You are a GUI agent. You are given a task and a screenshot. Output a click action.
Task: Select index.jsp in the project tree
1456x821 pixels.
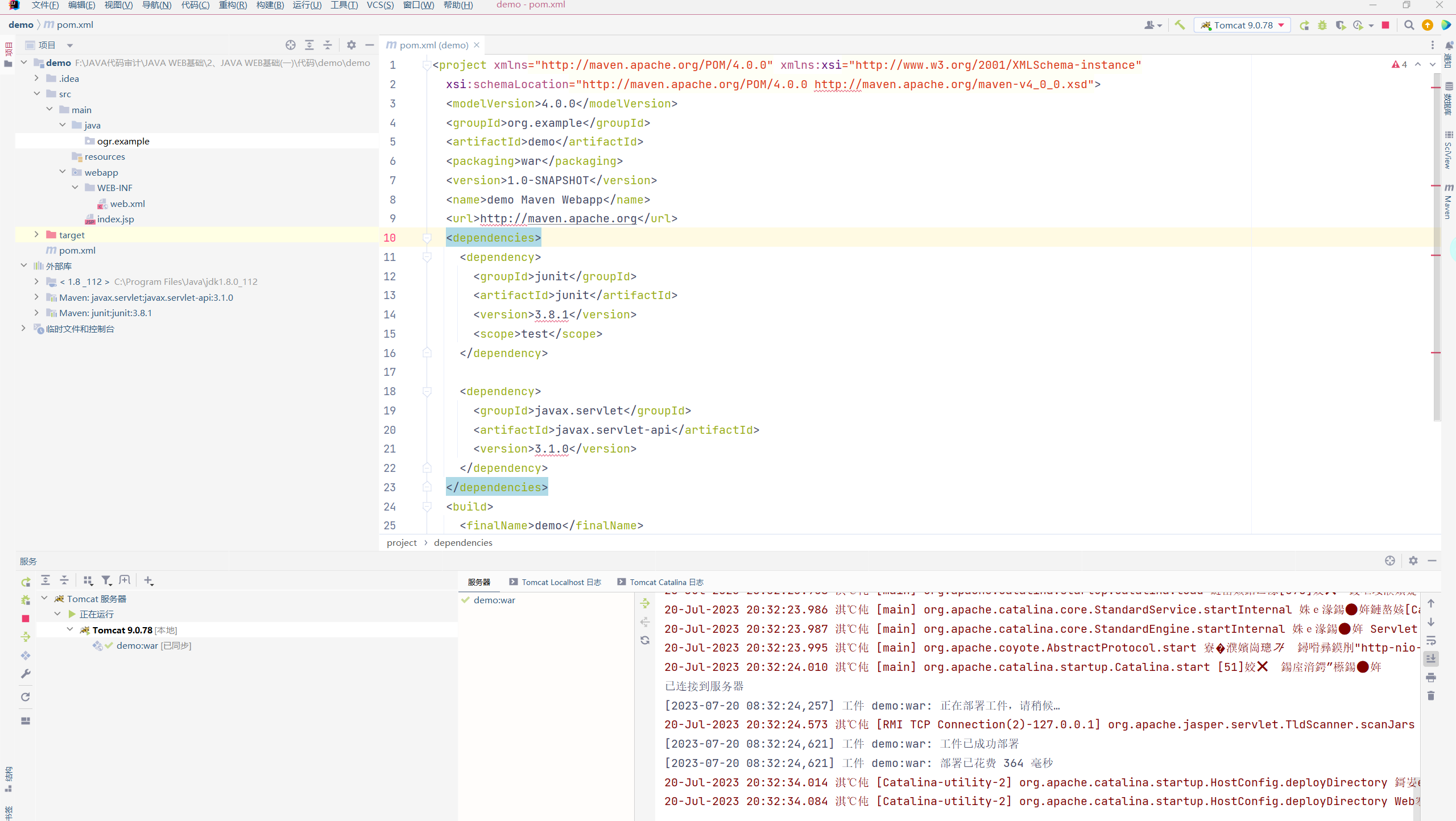tap(115, 219)
